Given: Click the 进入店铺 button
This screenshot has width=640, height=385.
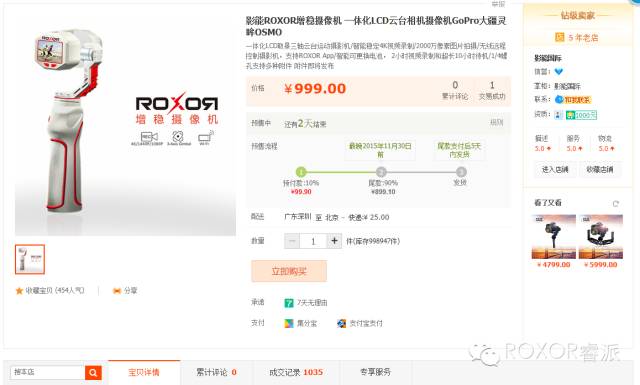Looking at the screenshot, I should click(555, 169).
